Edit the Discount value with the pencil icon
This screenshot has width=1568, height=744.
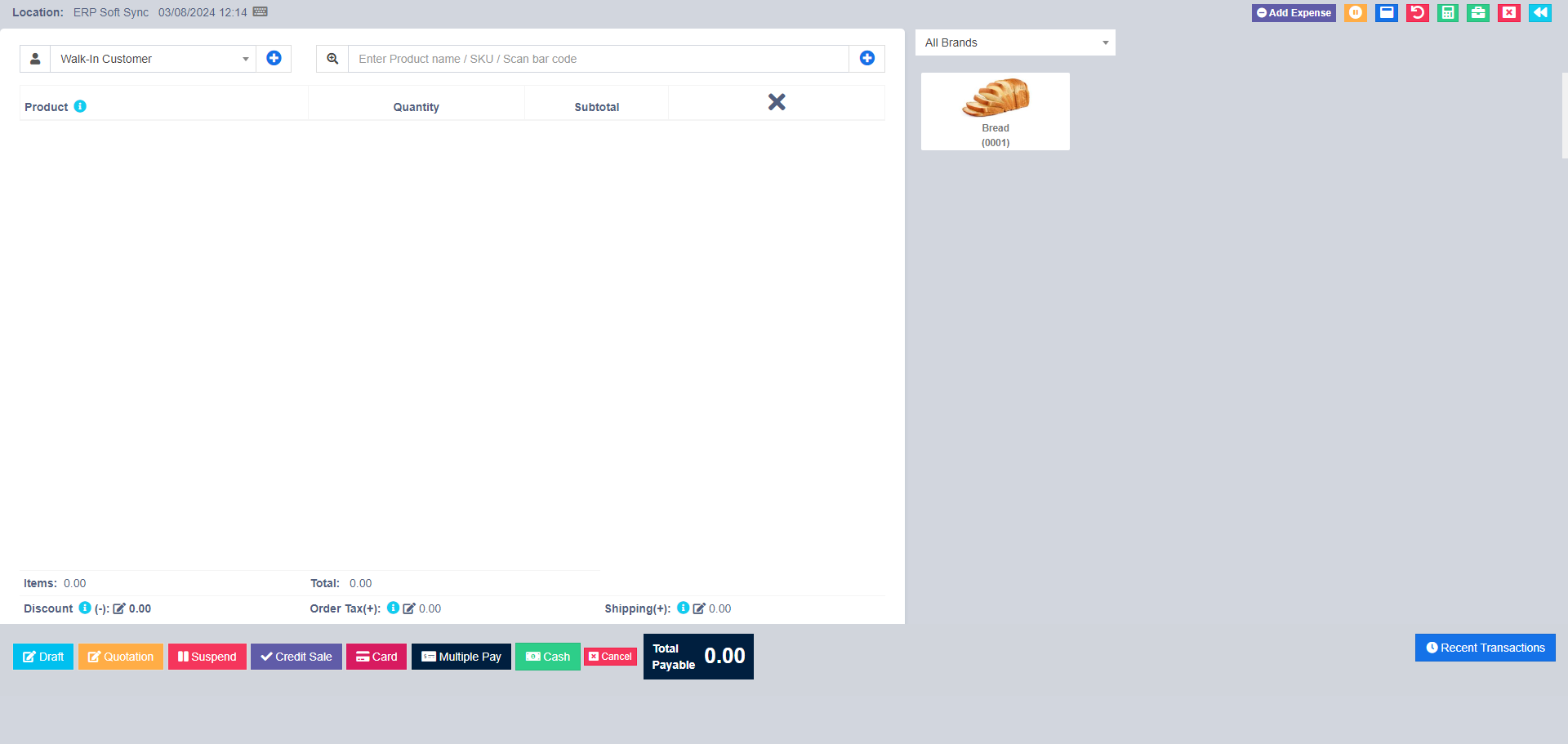click(x=120, y=608)
